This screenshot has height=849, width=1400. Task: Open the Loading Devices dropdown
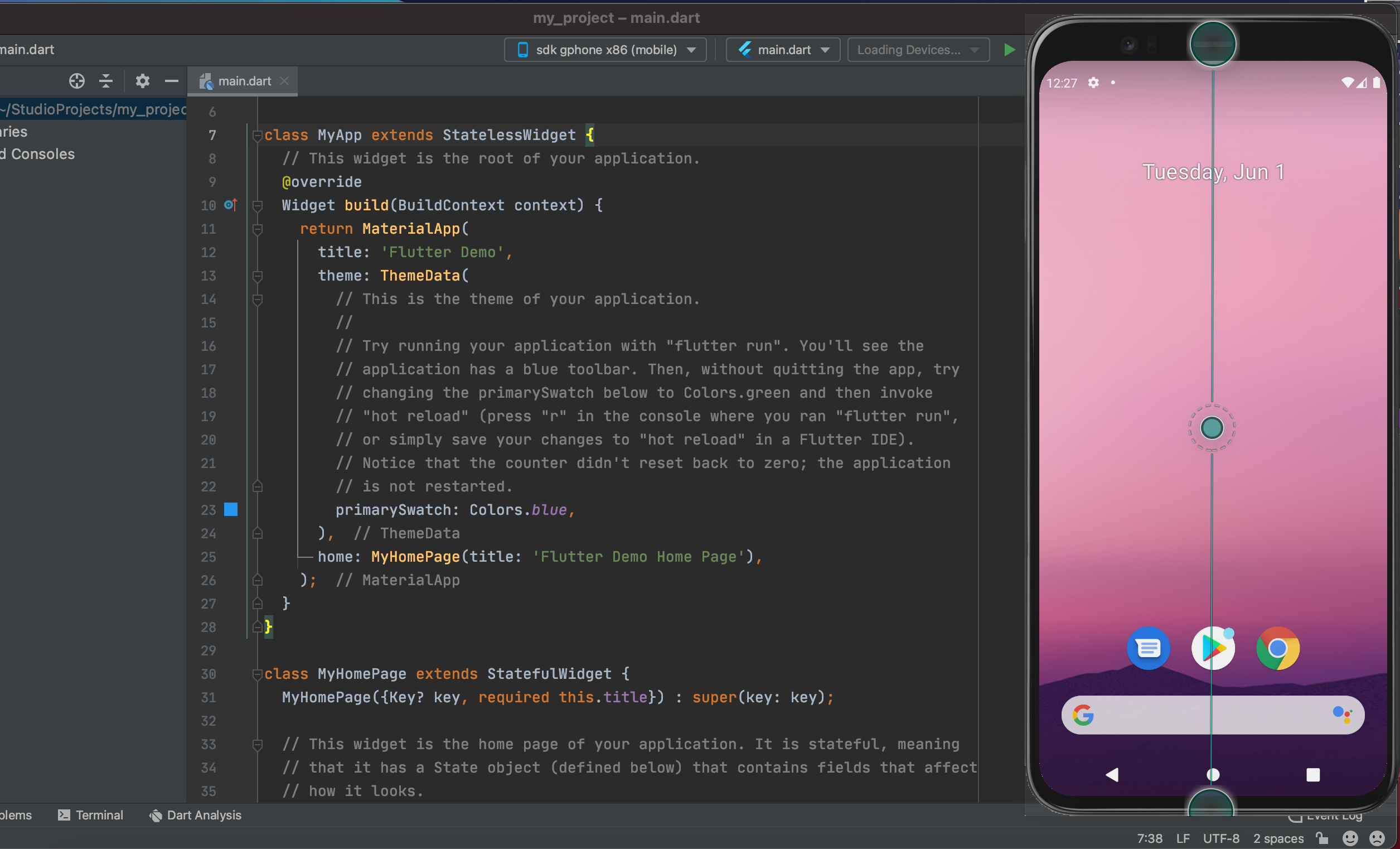coord(918,50)
